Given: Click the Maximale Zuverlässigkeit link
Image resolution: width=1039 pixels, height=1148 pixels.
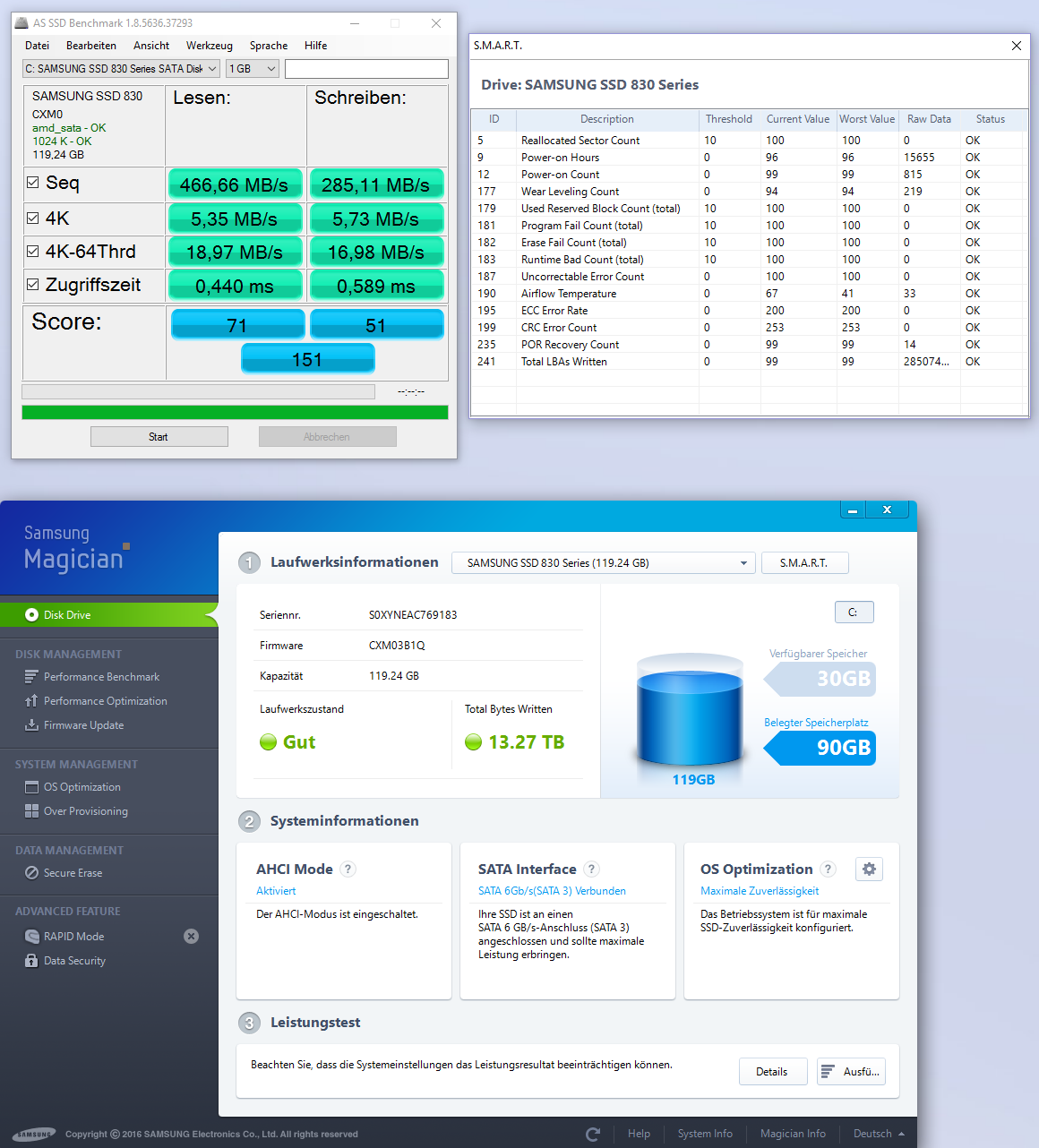Looking at the screenshot, I should [760, 891].
